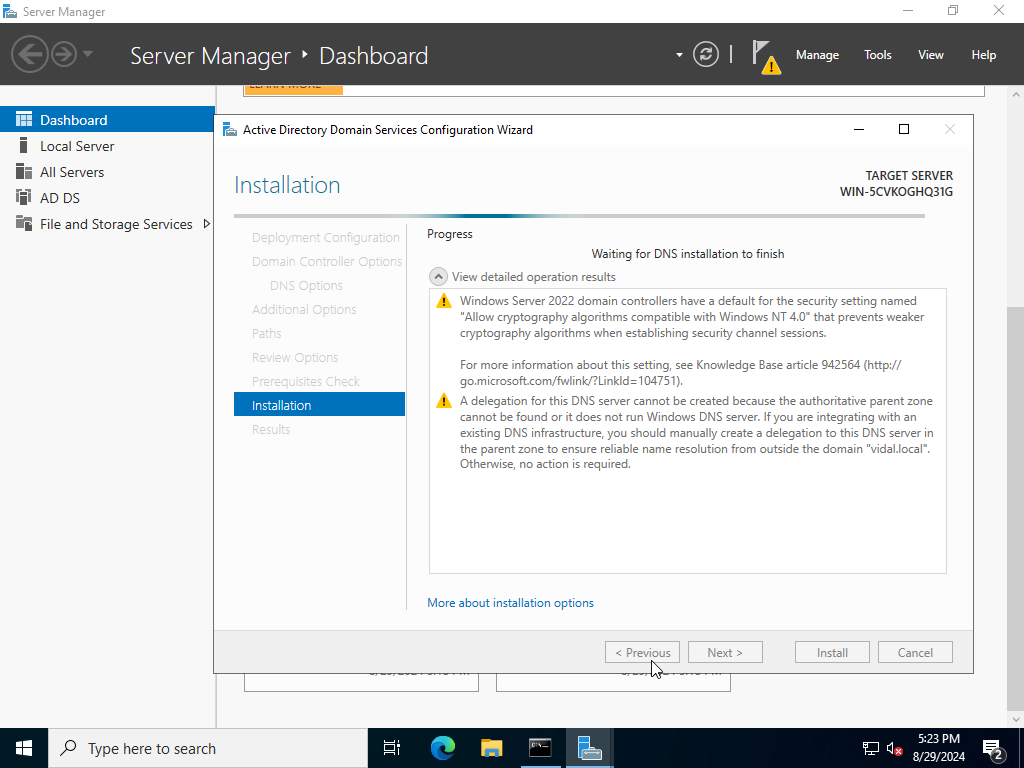
Task: Open the notifications flag with warning
Action: pyautogui.click(x=765, y=56)
